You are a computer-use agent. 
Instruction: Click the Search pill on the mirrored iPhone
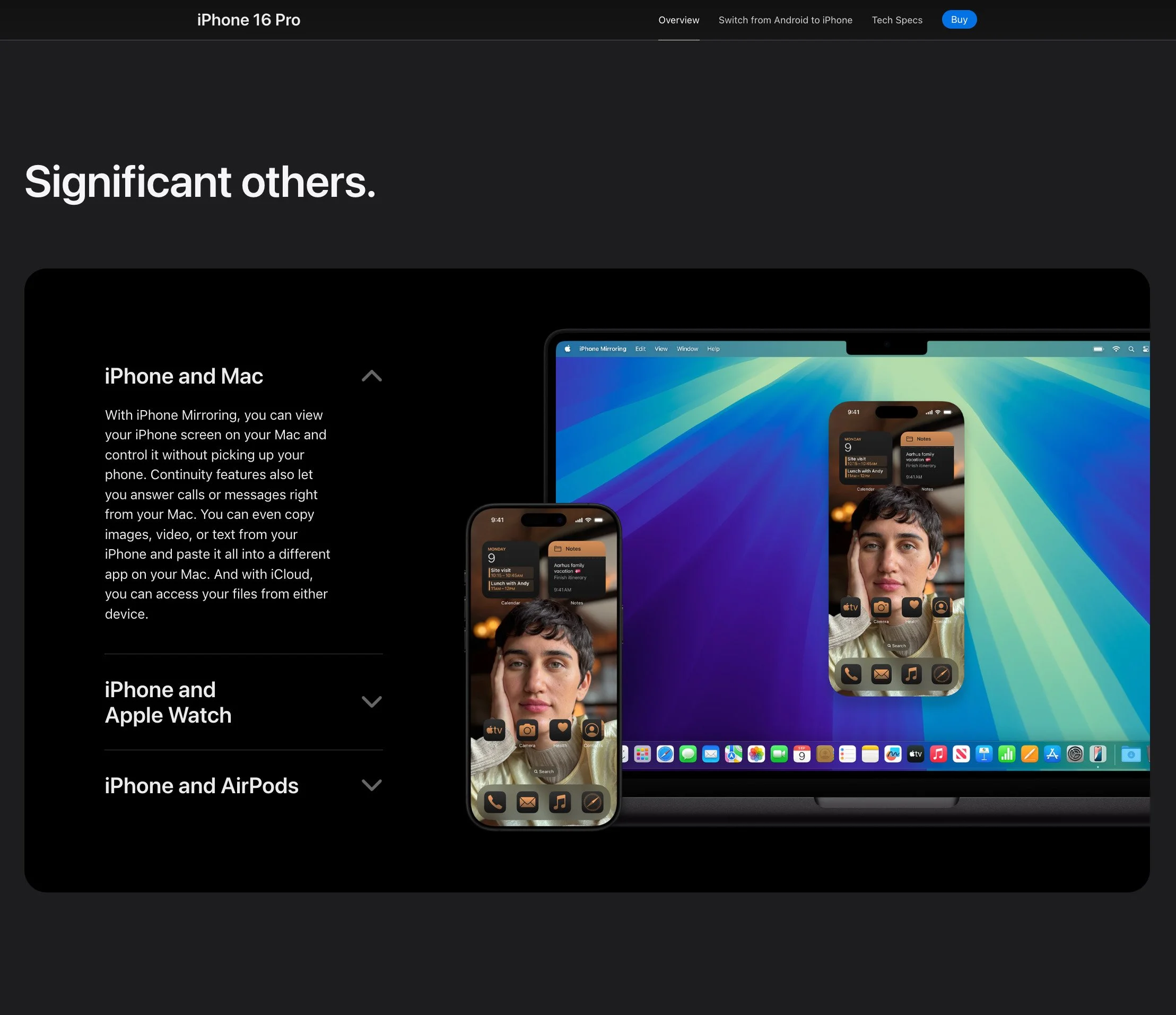click(897, 645)
